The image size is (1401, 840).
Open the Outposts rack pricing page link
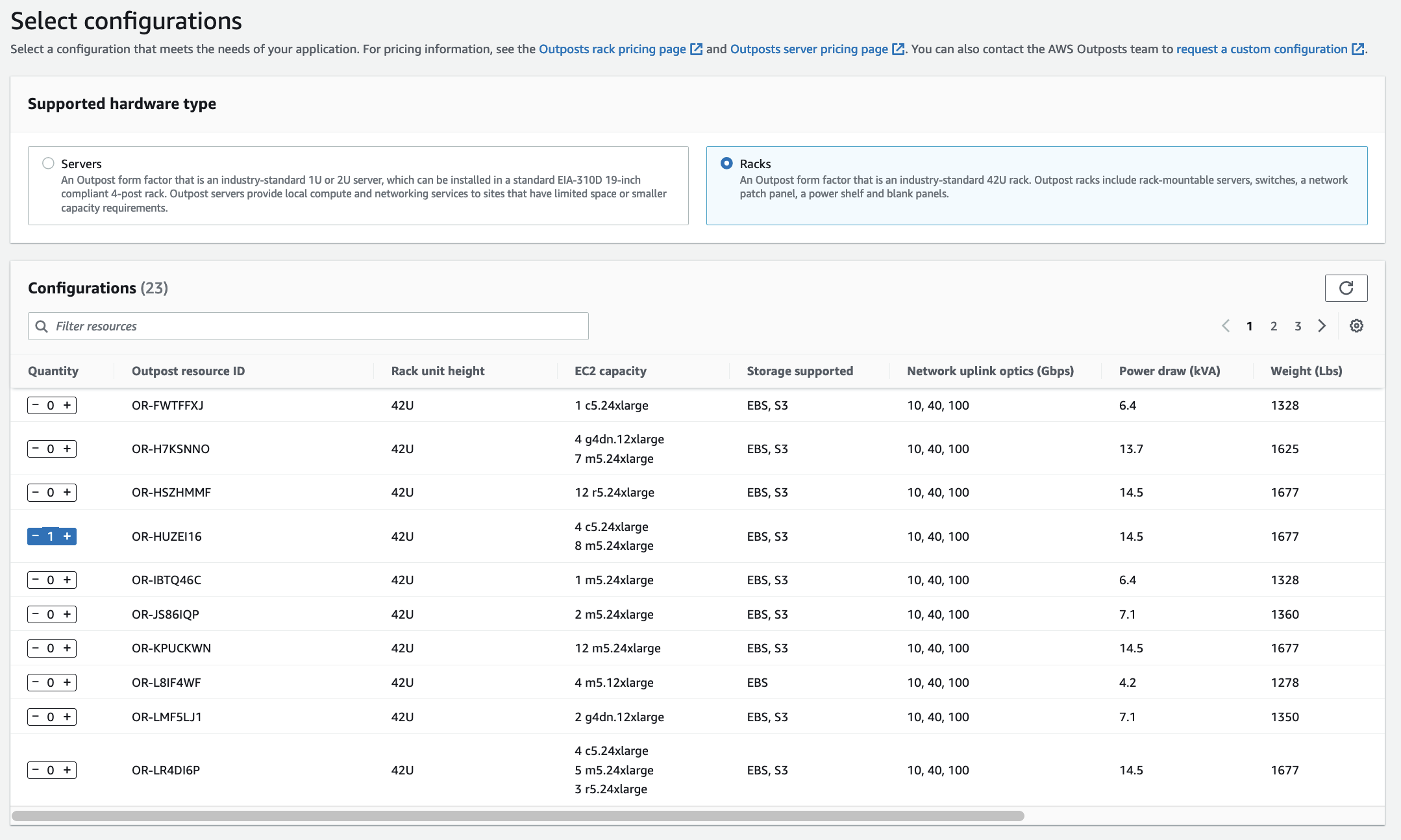coord(612,49)
